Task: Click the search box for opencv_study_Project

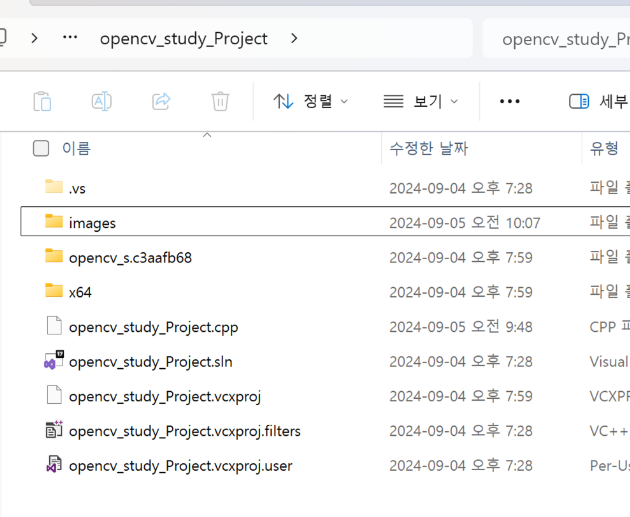Action: 560,39
